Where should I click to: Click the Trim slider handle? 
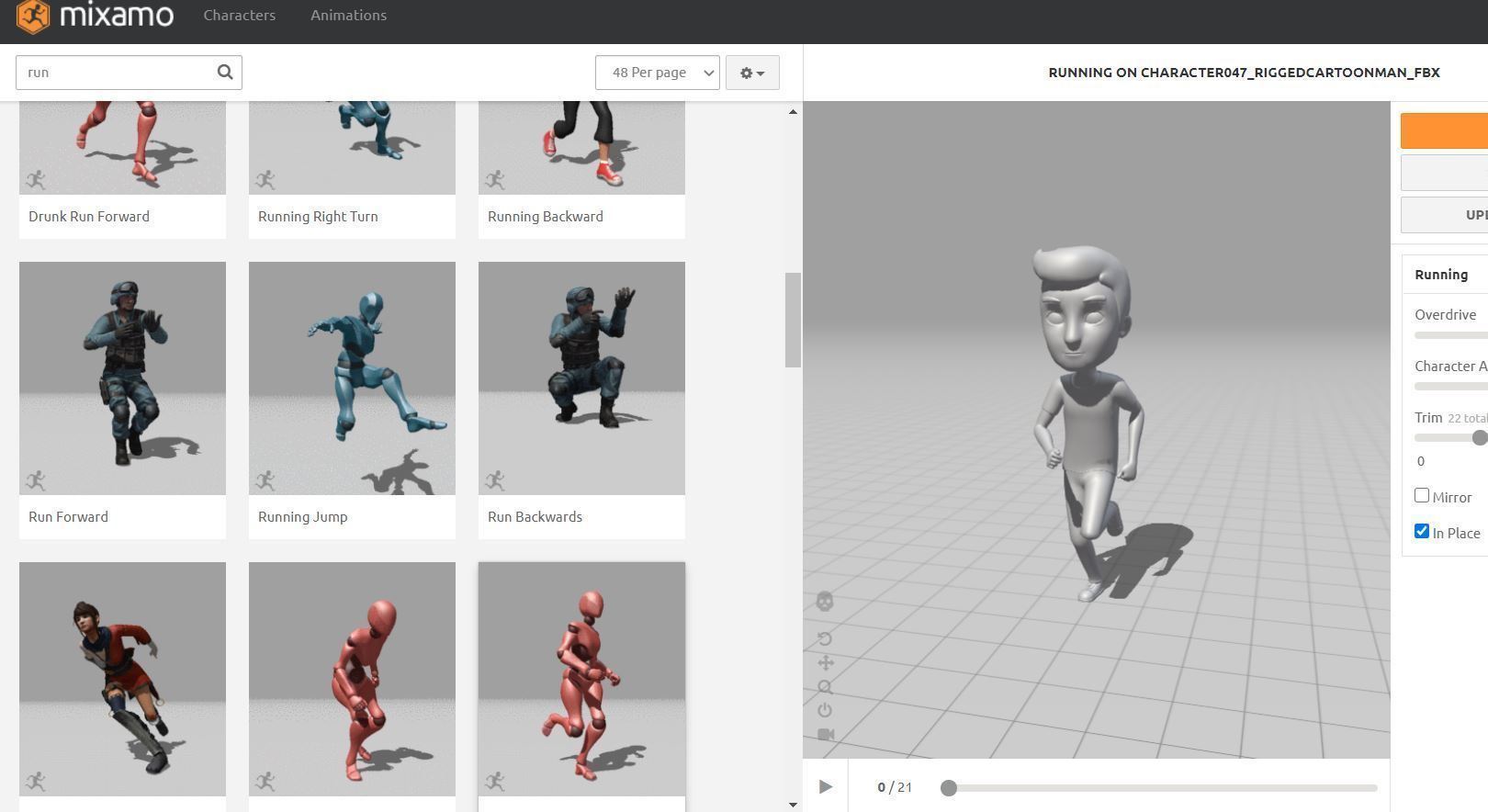[x=1480, y=438]
